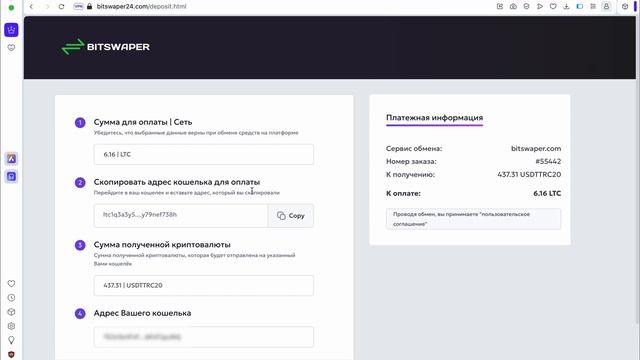Open the settings gear icon in sidebar
The image size is (640, 360).
point(11,326)
